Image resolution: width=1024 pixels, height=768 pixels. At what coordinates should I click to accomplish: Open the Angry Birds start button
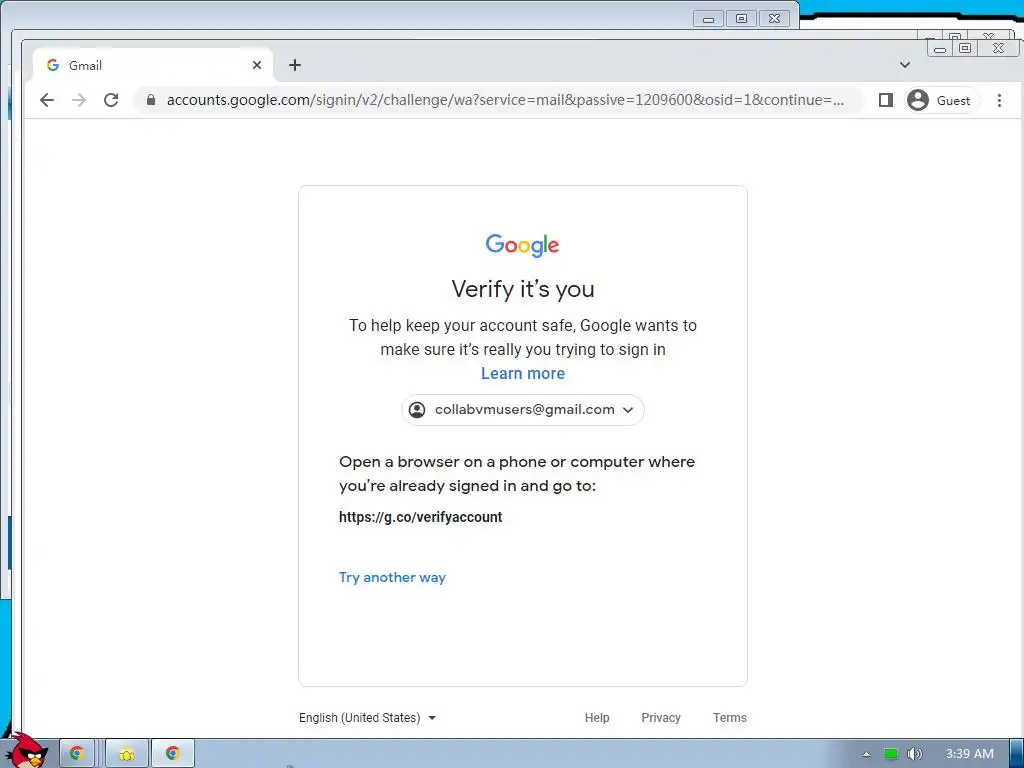pyautogui.click(x=26, y=751)
